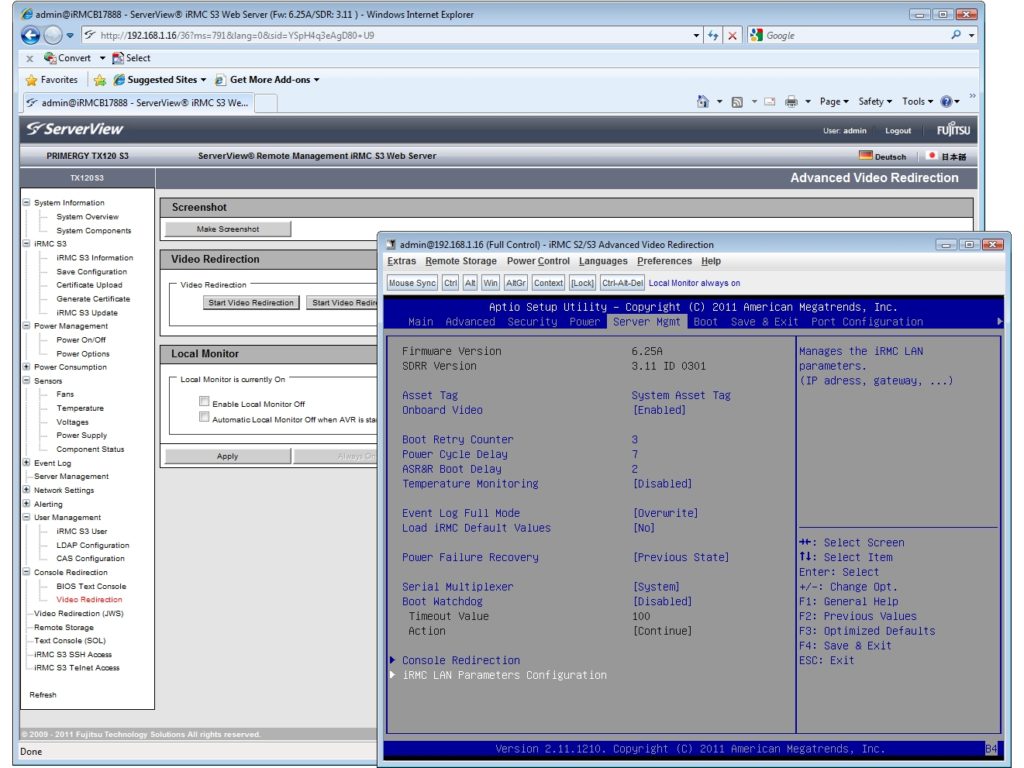Expand the Event Log tree node
This screenshot has height=768, width=1024.
[x=26, y=463]
